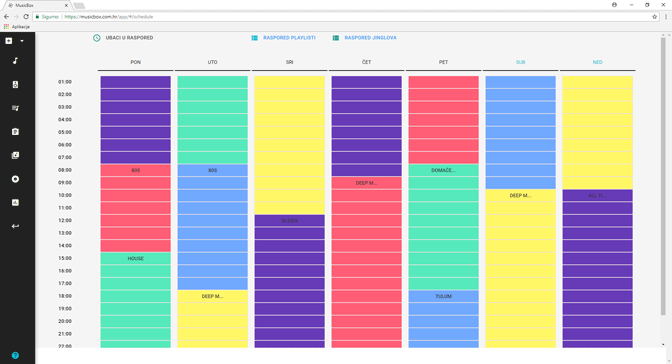Select the ČET day column header

point(366,62)
